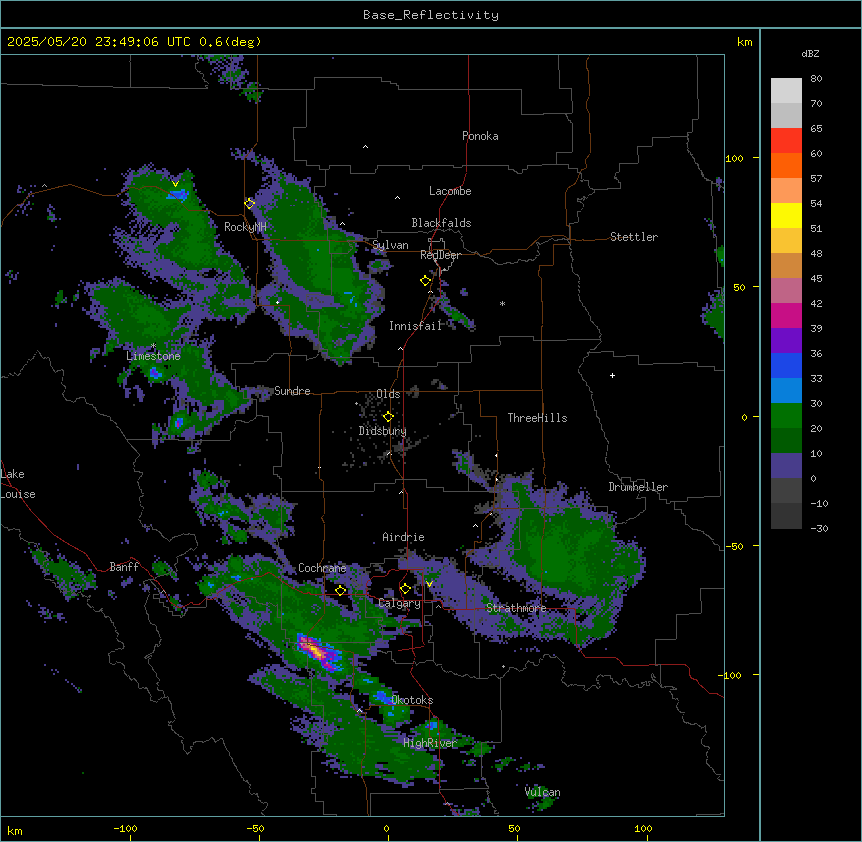Select the yellow diamond marker below Cochrane
Viewport: 862px width, 842px height.
340,590
